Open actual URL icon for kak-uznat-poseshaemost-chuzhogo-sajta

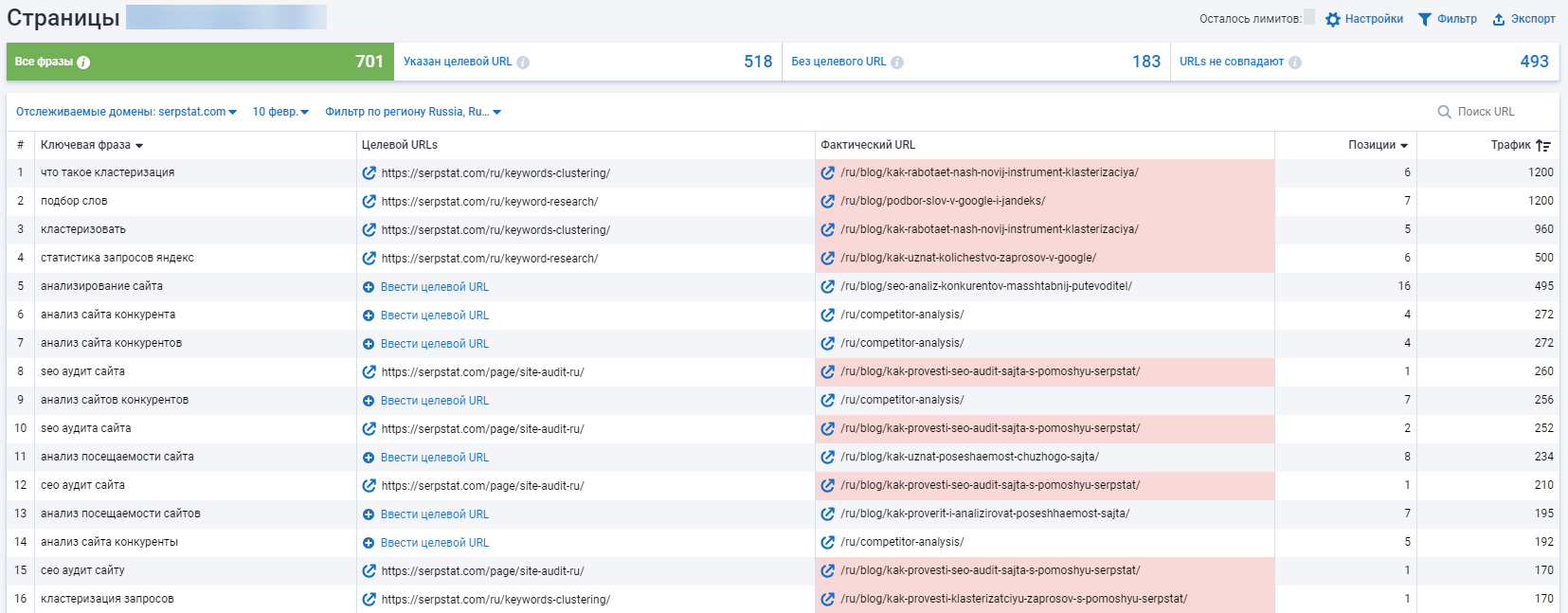pos(828,457)
